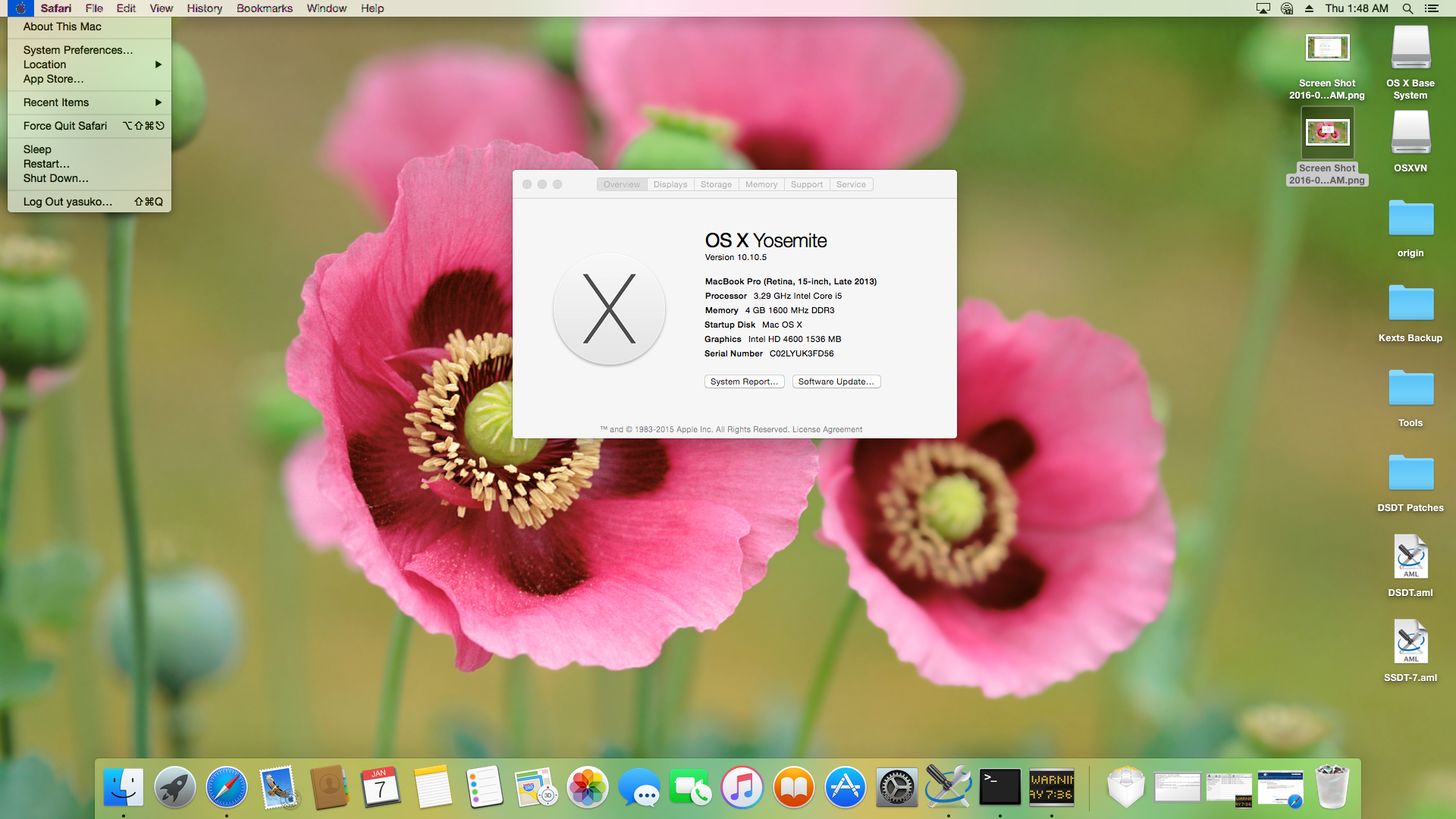This screenshot has width=1456, height=819.
Task: Click the eject icon in menu bar
Action: [1309, 8]
